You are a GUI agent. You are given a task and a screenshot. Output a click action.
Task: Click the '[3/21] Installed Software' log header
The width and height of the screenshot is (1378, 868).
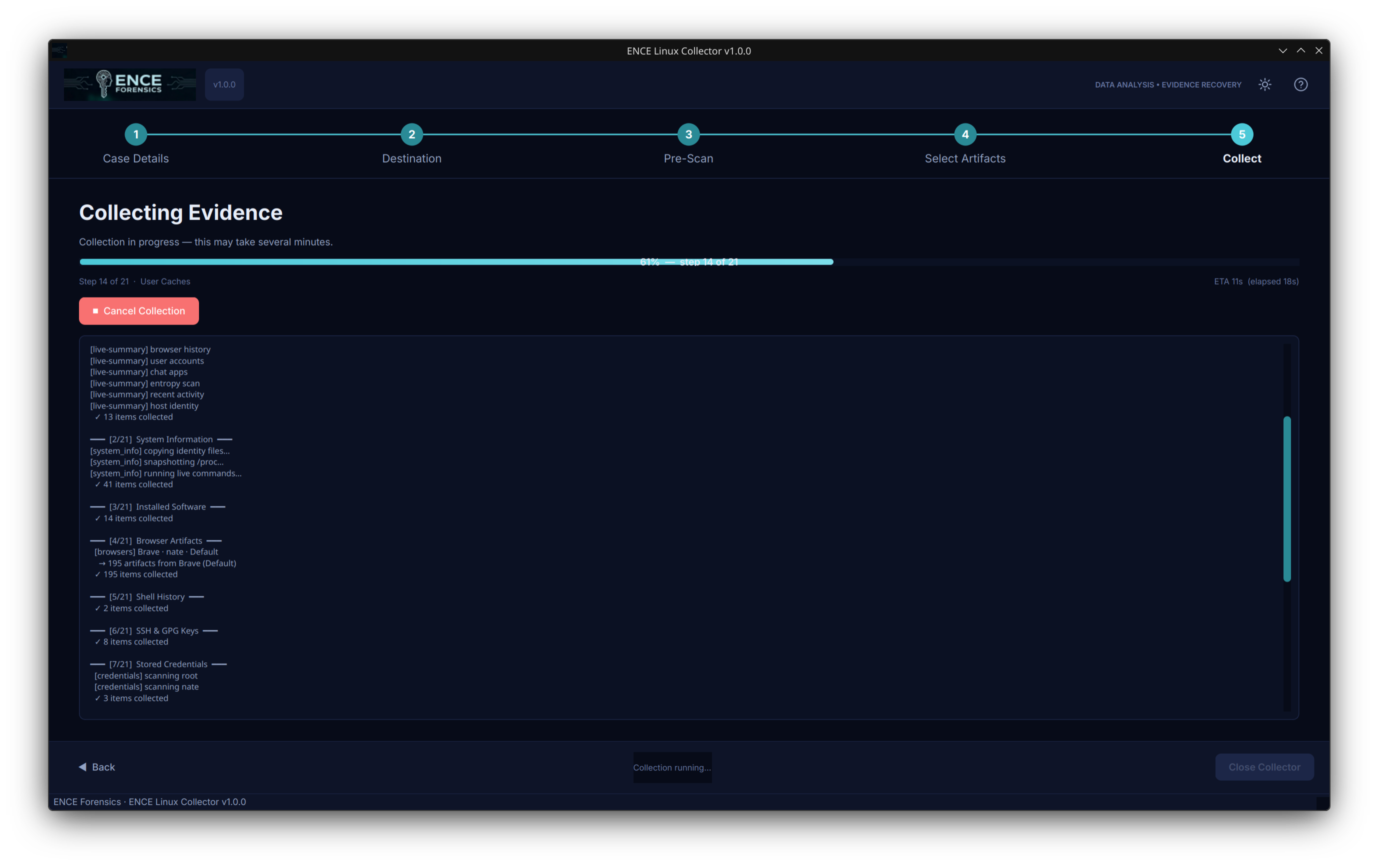pos(157,507)
